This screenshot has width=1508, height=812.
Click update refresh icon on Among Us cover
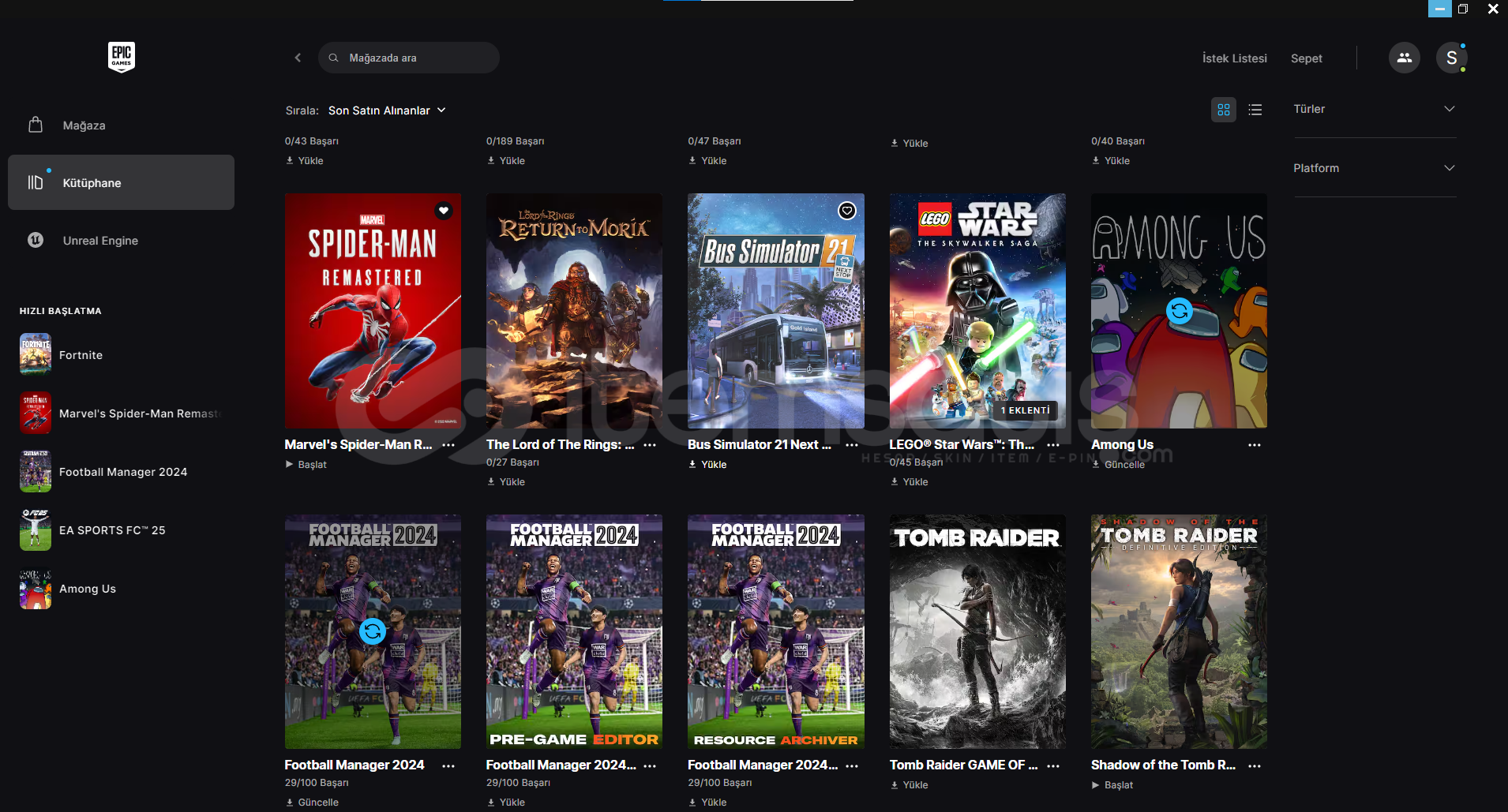coord(1180,311)
